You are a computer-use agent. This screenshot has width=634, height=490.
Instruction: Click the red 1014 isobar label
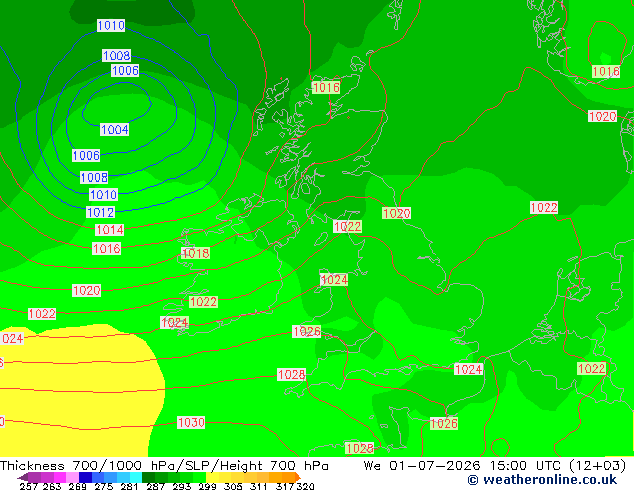pos(110,230)
